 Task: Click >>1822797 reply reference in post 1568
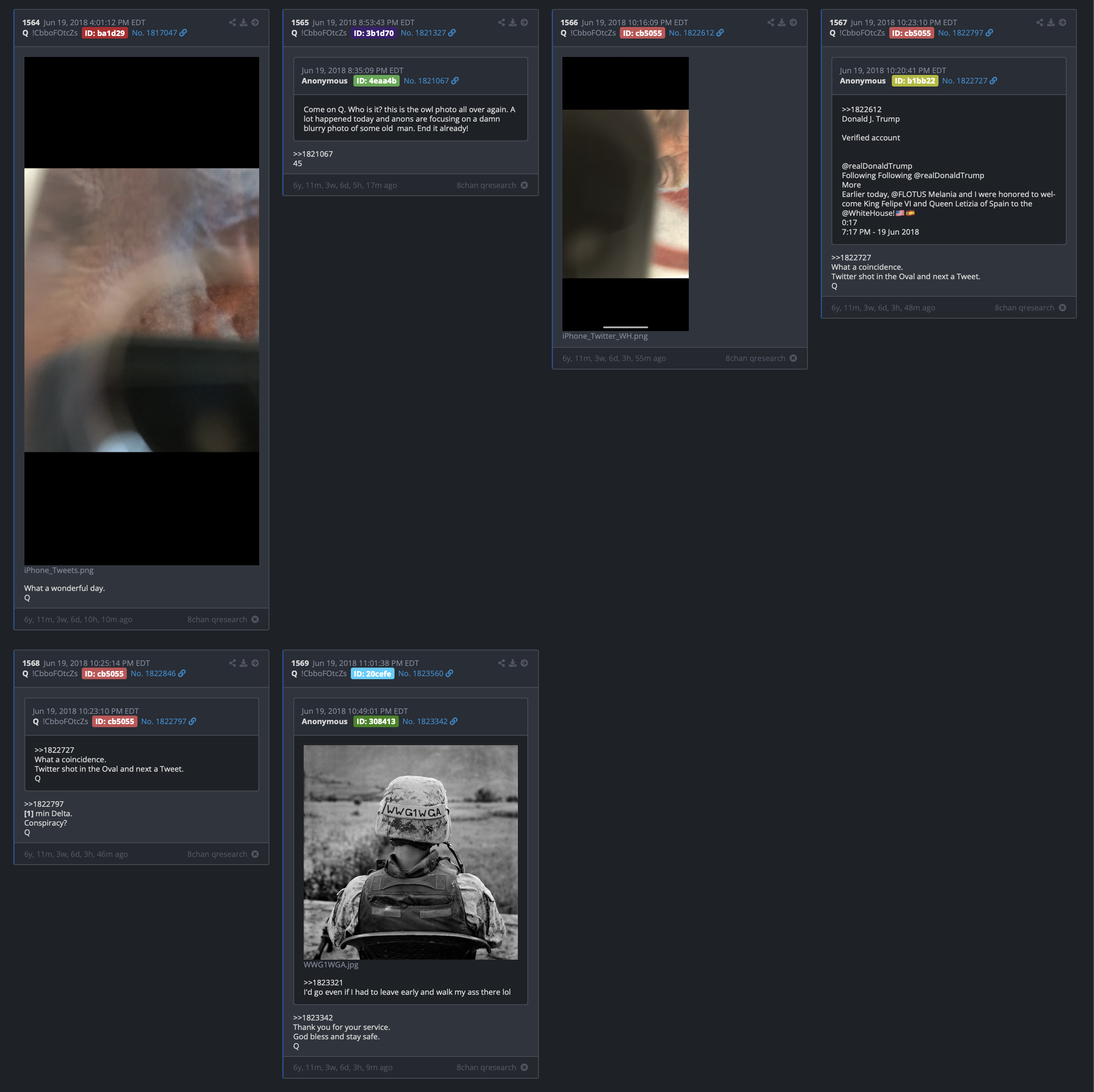coord(44,804)
